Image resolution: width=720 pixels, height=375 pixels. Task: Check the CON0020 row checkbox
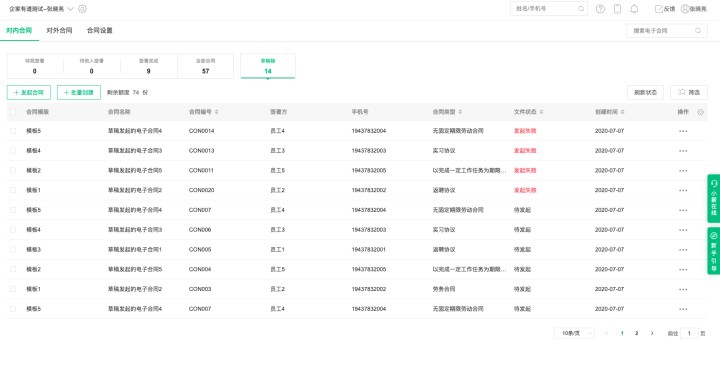click(x=13, y=190)
